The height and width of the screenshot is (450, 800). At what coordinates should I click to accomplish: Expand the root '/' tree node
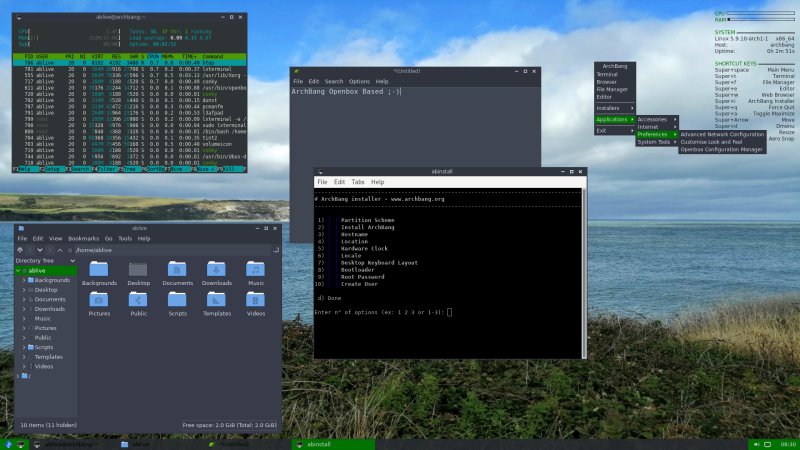[x=18, y=376]
